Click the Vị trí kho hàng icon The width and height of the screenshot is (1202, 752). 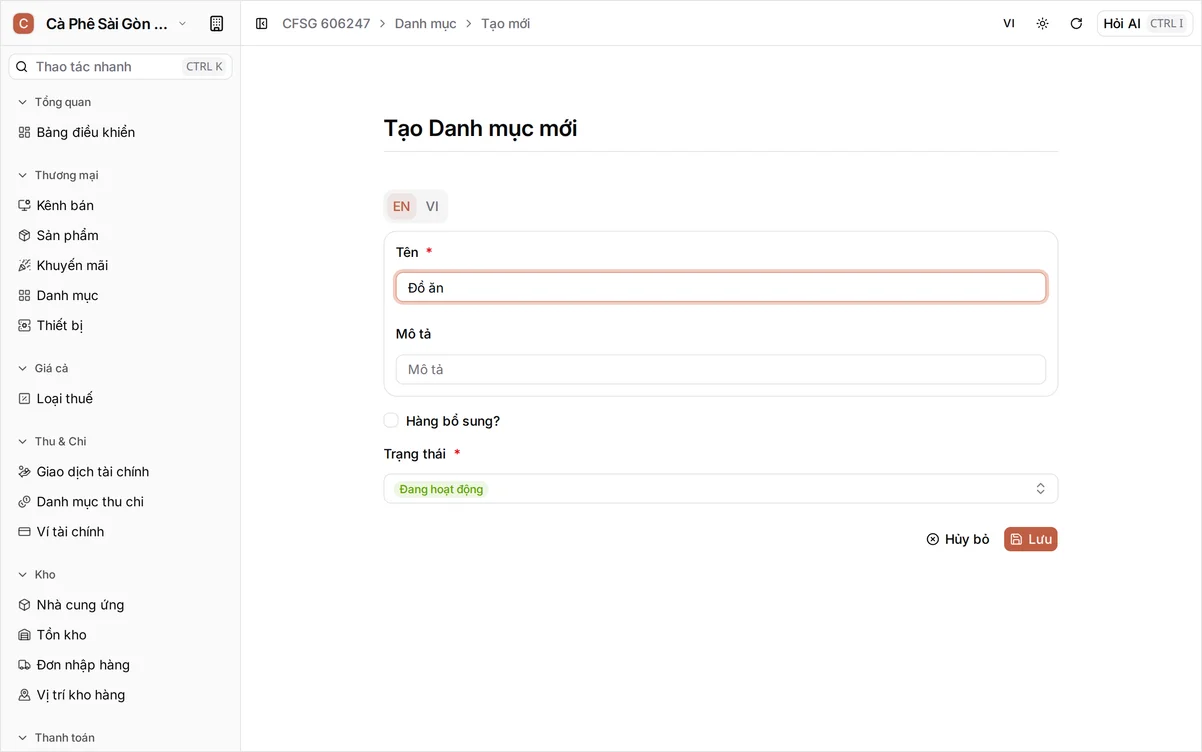click(x=25, y=694)
